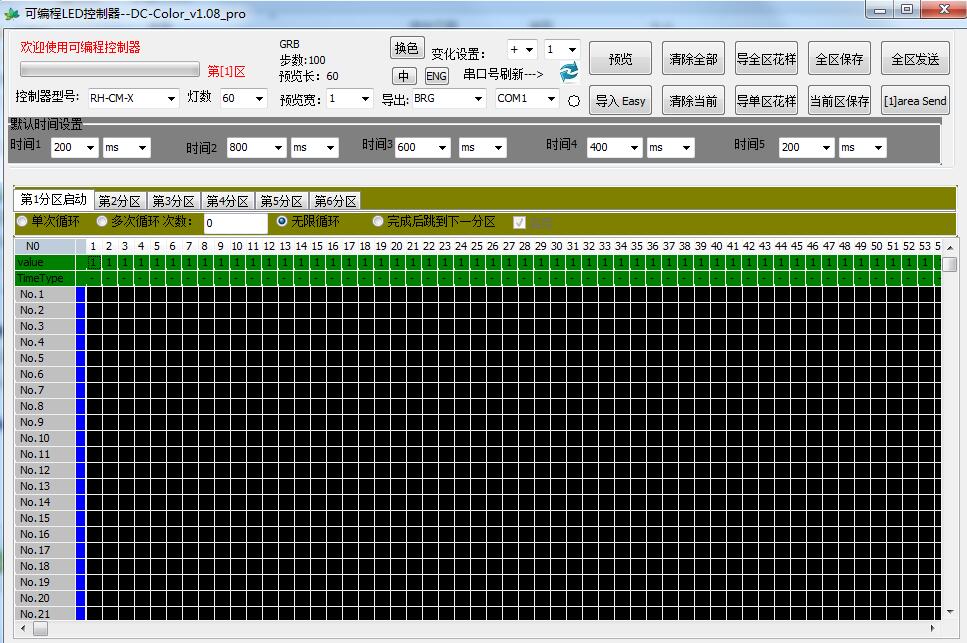
Task: Select 完成后跳到下一分区 option
Action: point(377,221)
